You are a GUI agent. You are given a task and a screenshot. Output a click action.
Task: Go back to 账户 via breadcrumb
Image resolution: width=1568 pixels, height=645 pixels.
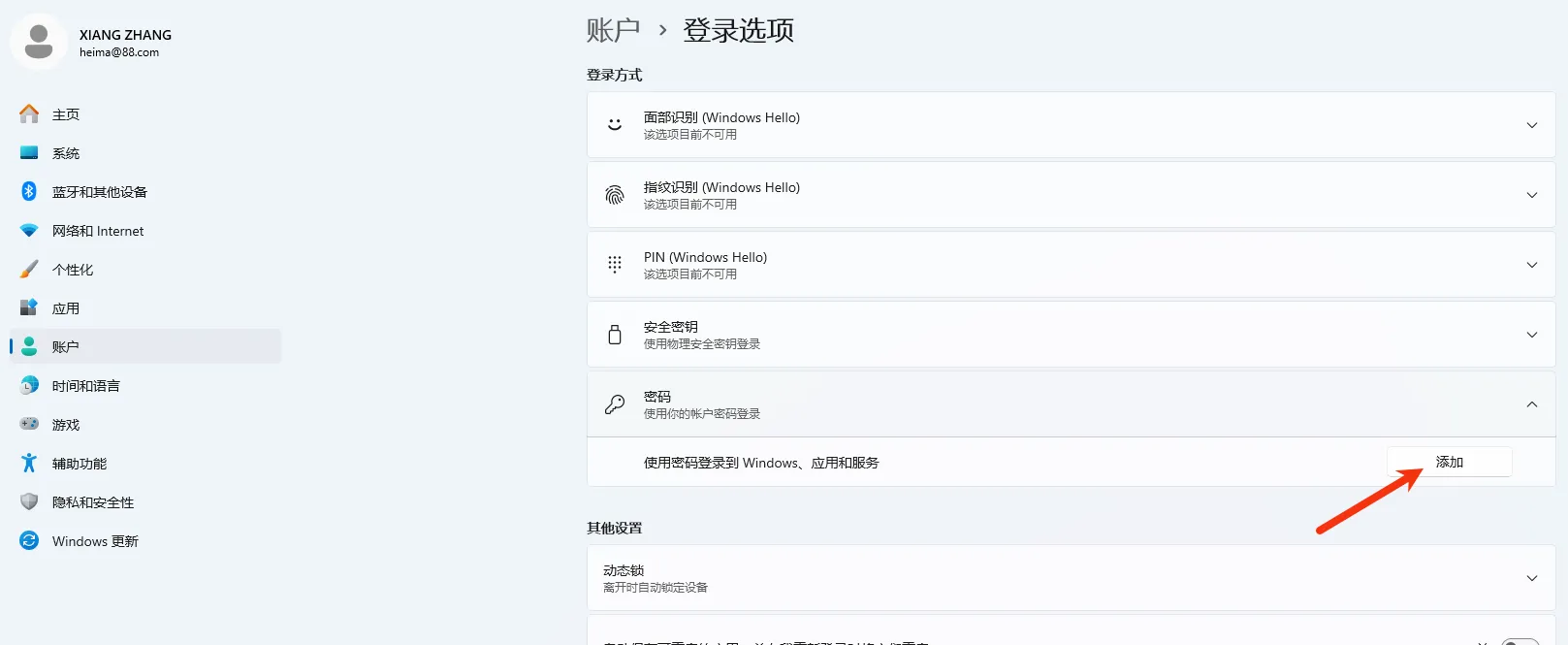click(613, 30)
